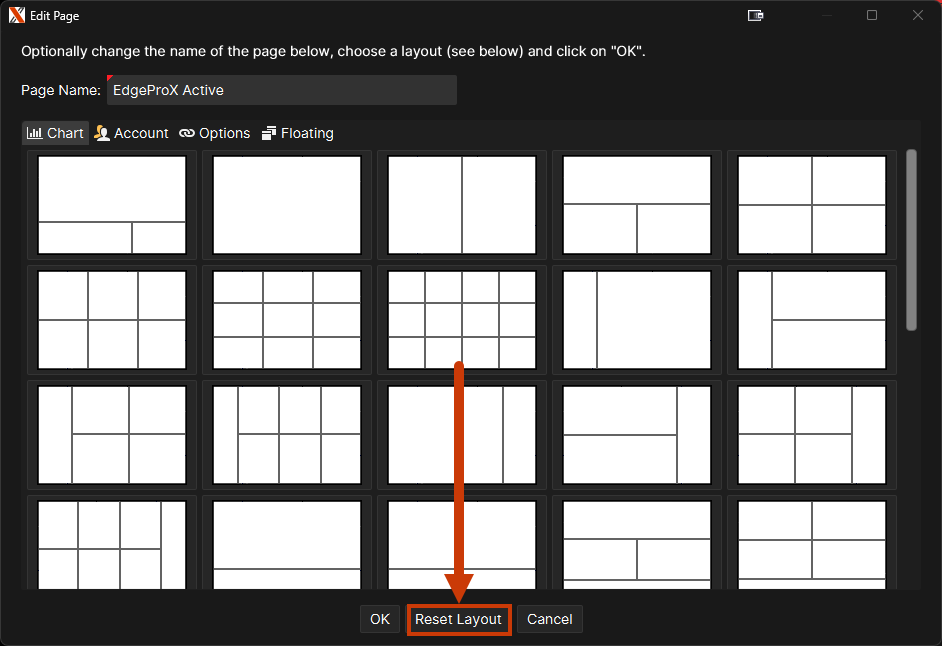Select layout with narrow left and one large pane
Viewport: 942px width, 646px height.
pyautogui.click(x=637, y=320)
